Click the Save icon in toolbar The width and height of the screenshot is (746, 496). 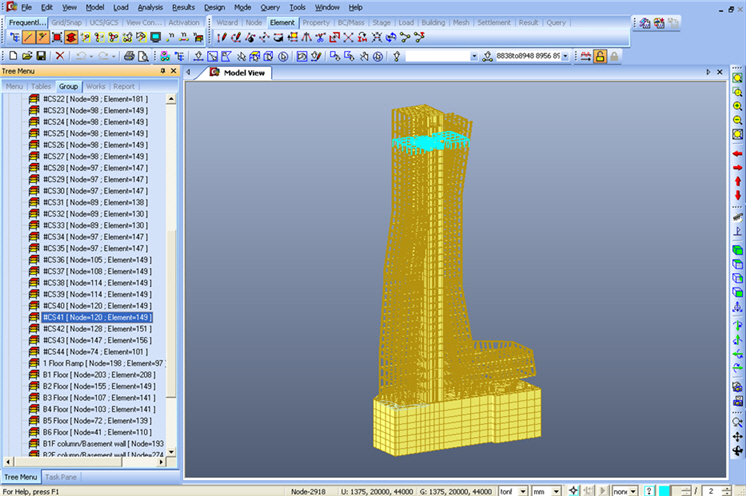(x=41, y=57)
